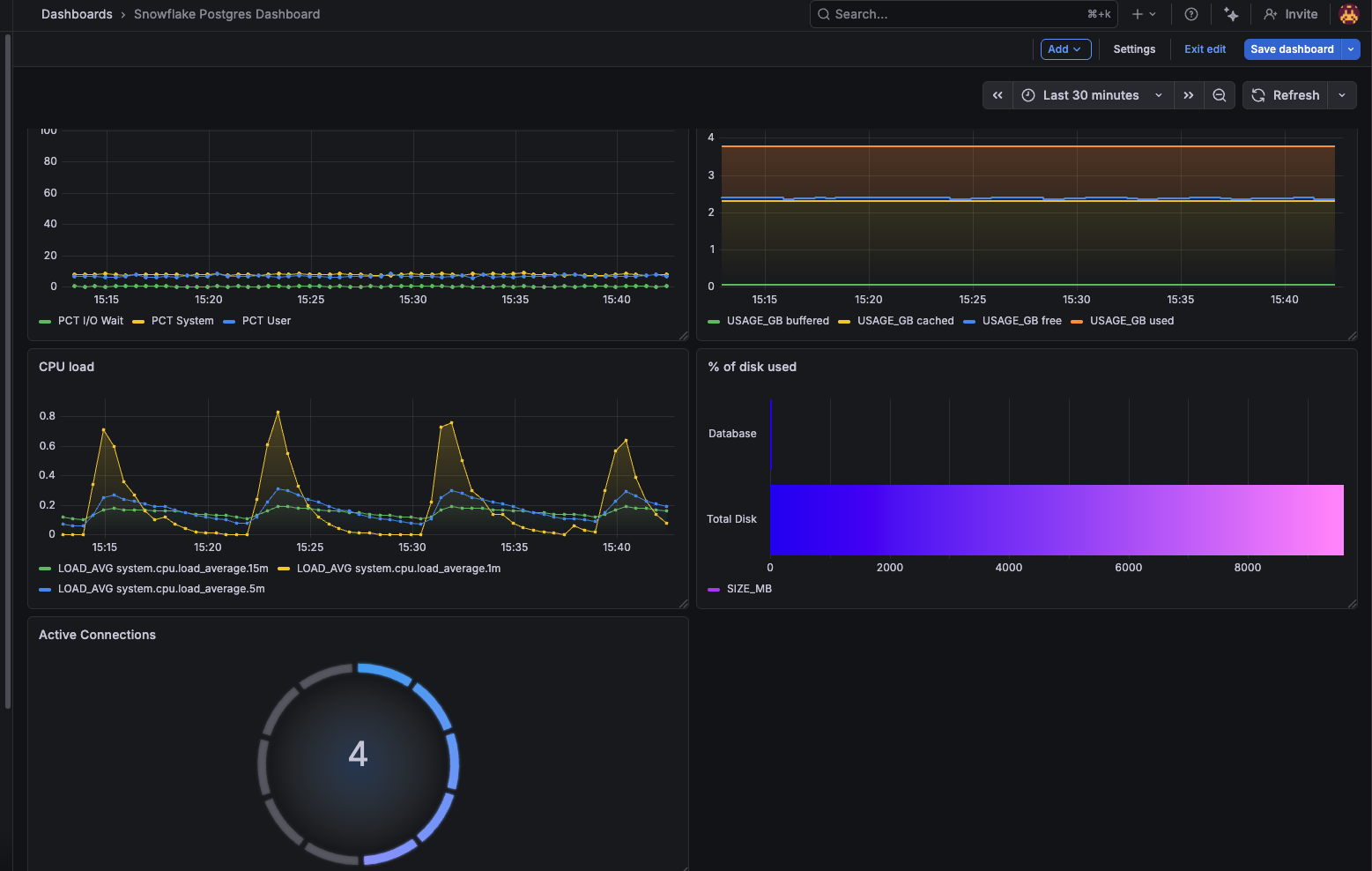The width and height of the screenshot is (1372, 871).
Task: Click the Save dashboard button
Action: (1292, 49)
